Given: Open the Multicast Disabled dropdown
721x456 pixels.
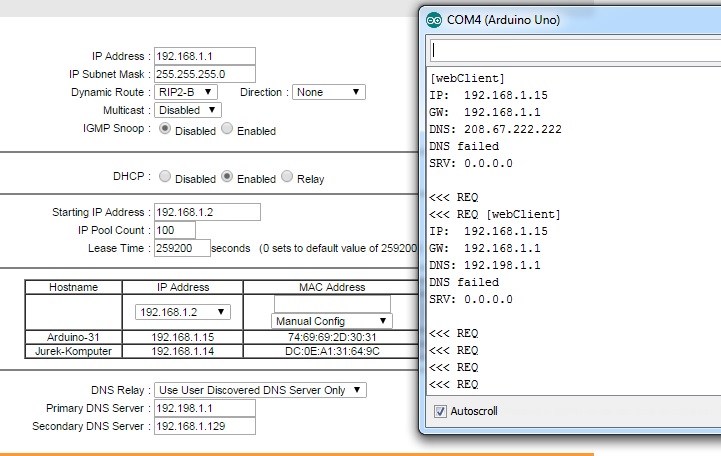Looking at the screenshot, I should click(x=188, y=110).
